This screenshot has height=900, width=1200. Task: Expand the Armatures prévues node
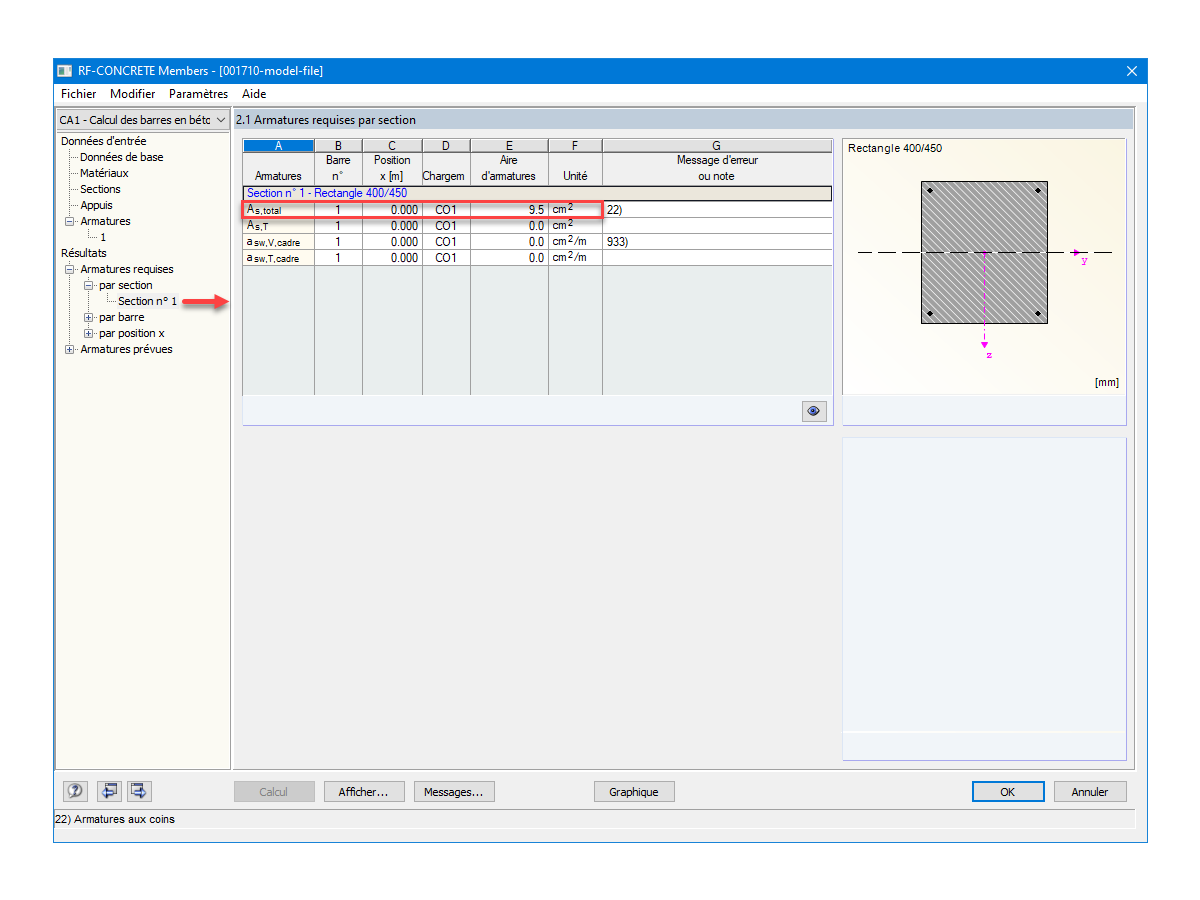click(x=70, y=349)
